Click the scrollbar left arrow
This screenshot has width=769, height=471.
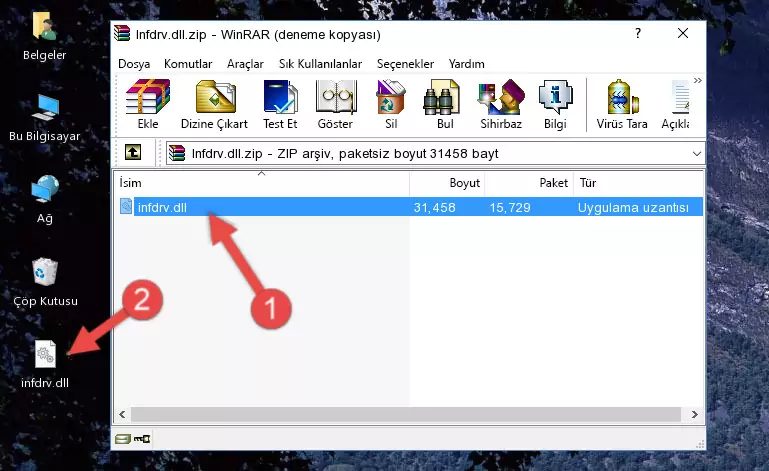pos(122,414)
